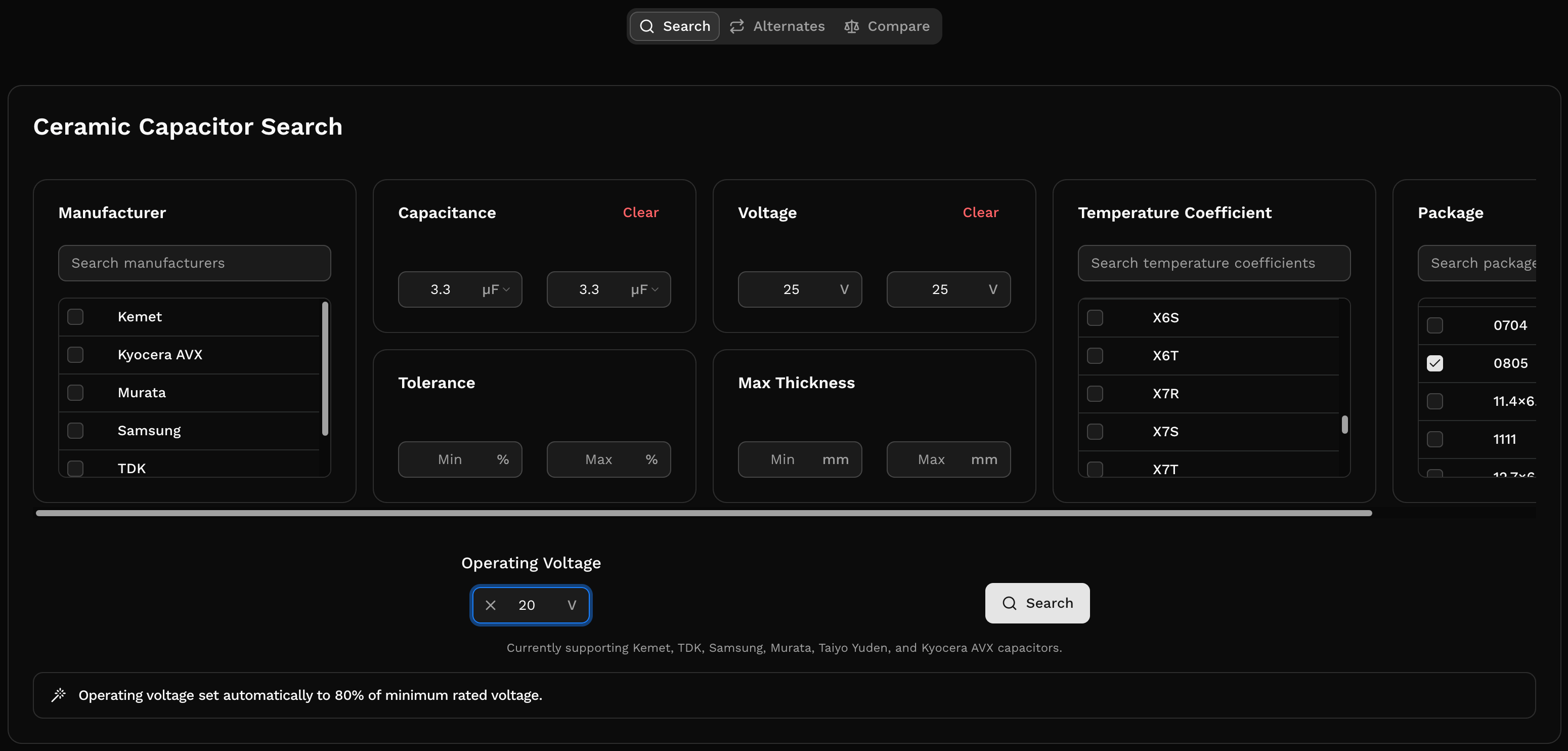Click the horizontal filter panel scrollbar
The image size is (1568, 751).
tap(703, 513)
